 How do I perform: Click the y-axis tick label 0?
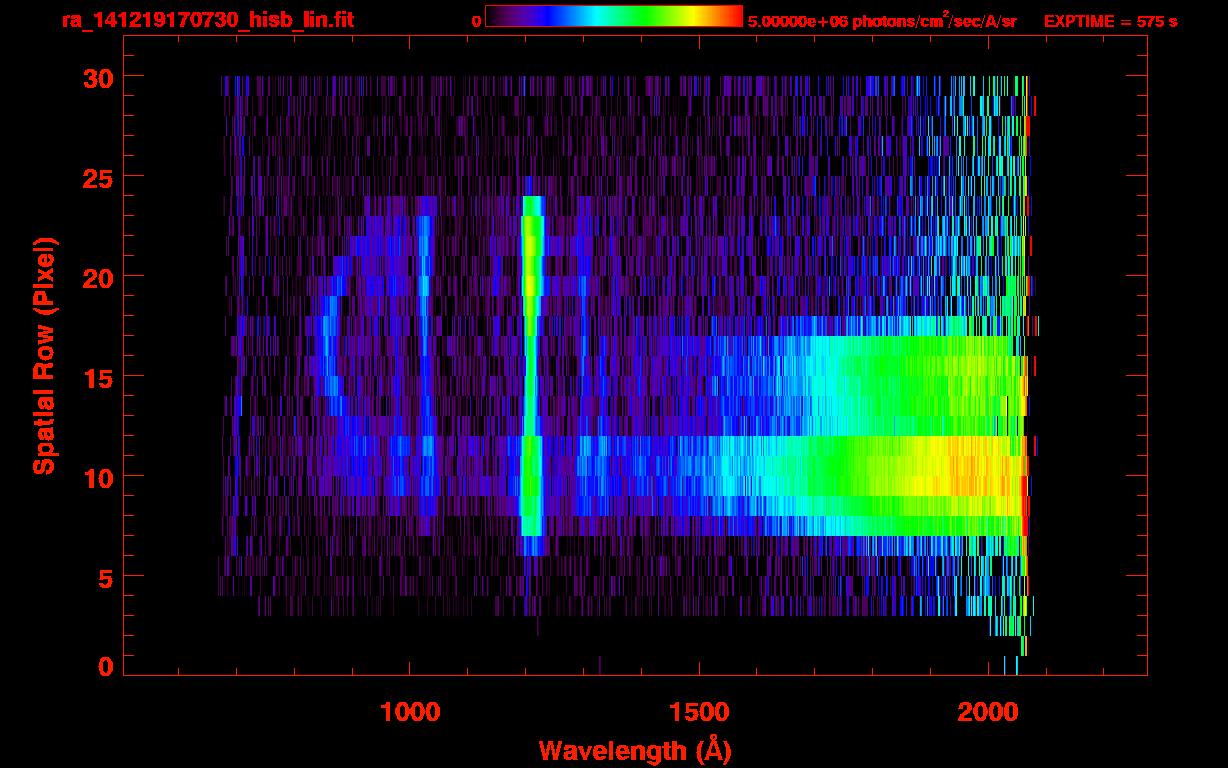click(104, 666)
